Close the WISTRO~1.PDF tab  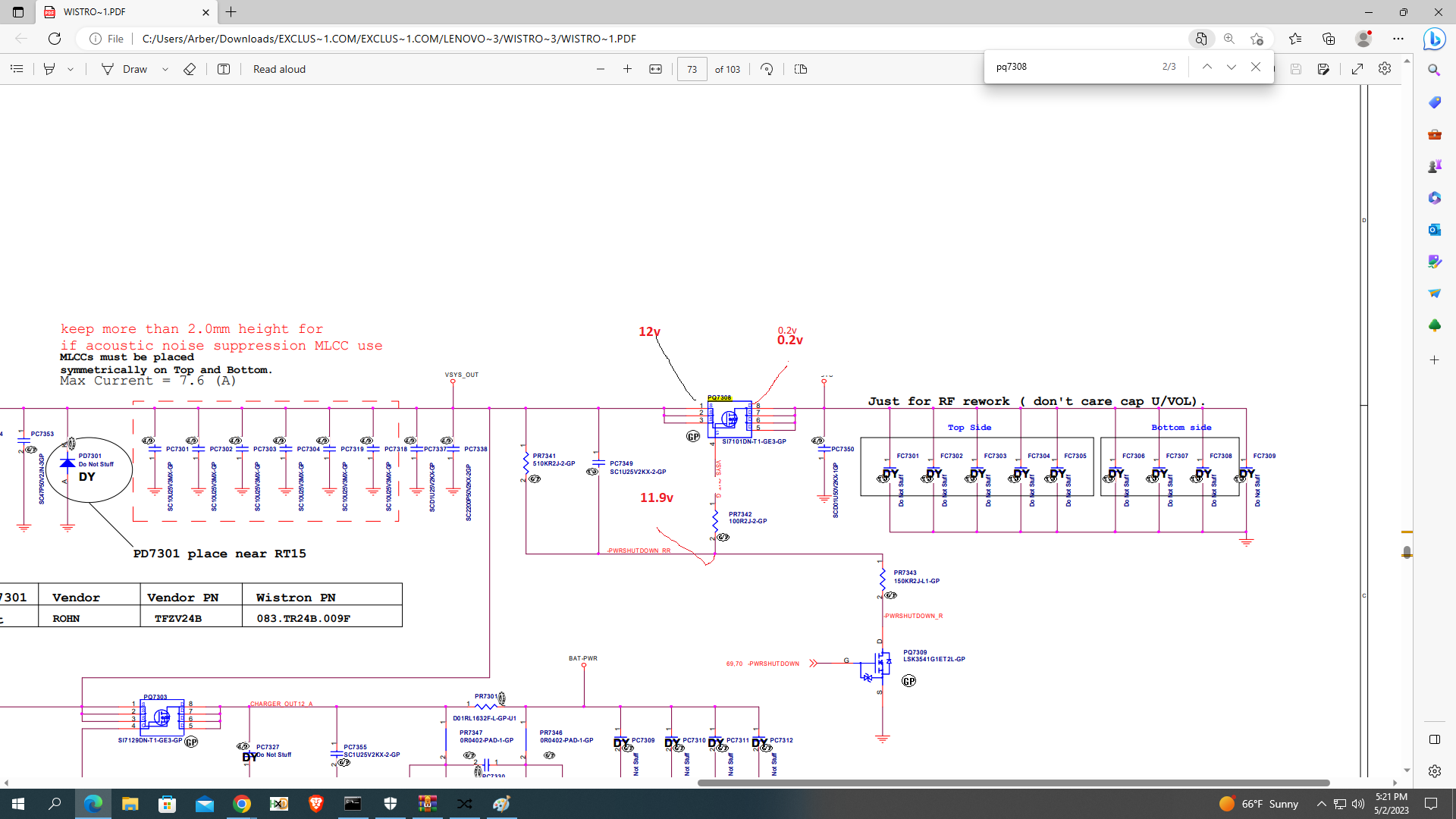pyautogui.click(x=206, y=12)
